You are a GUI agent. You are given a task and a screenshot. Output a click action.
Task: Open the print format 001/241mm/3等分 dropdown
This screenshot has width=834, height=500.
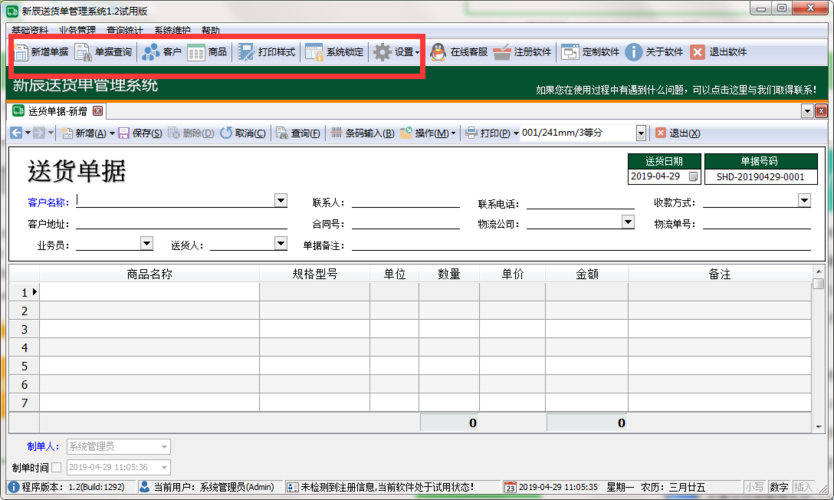(x=640, y=133)
